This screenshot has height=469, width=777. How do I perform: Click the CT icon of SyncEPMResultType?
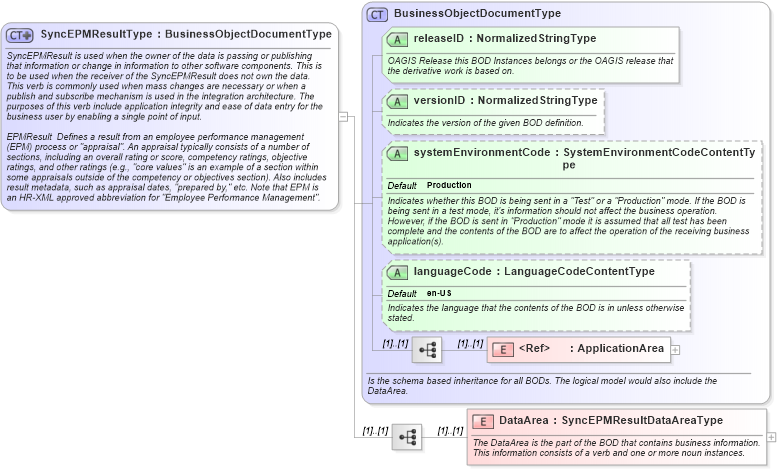(x=20, y=35)
